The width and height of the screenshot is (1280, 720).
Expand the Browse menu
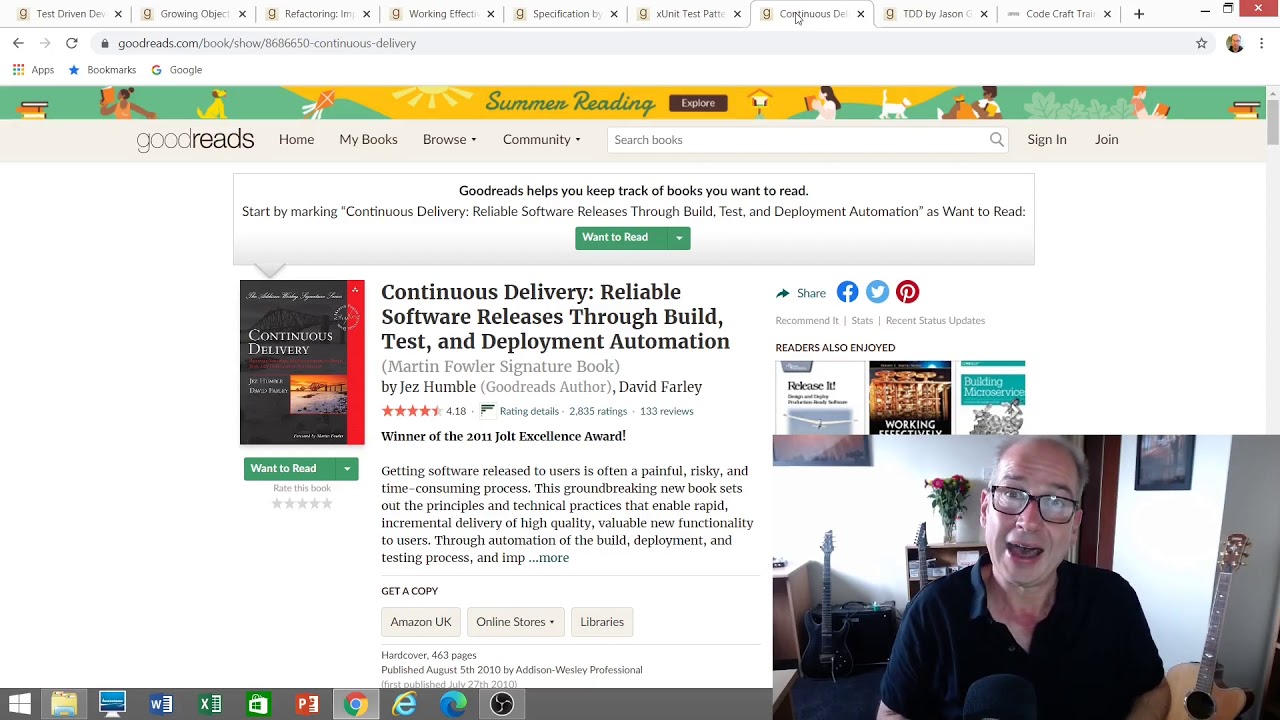[449, 140]
